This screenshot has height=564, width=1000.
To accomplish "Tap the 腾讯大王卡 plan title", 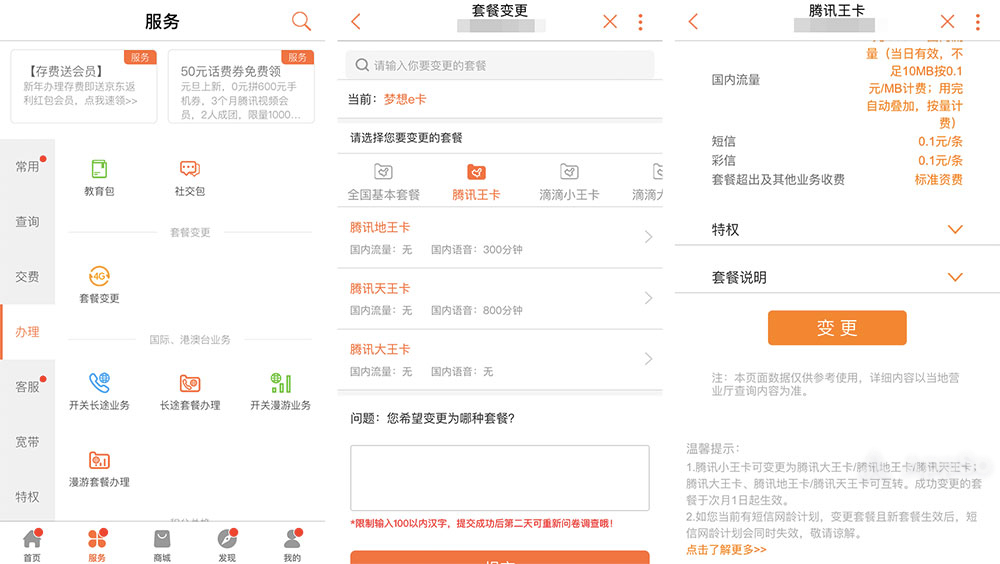I will (379, 350).
